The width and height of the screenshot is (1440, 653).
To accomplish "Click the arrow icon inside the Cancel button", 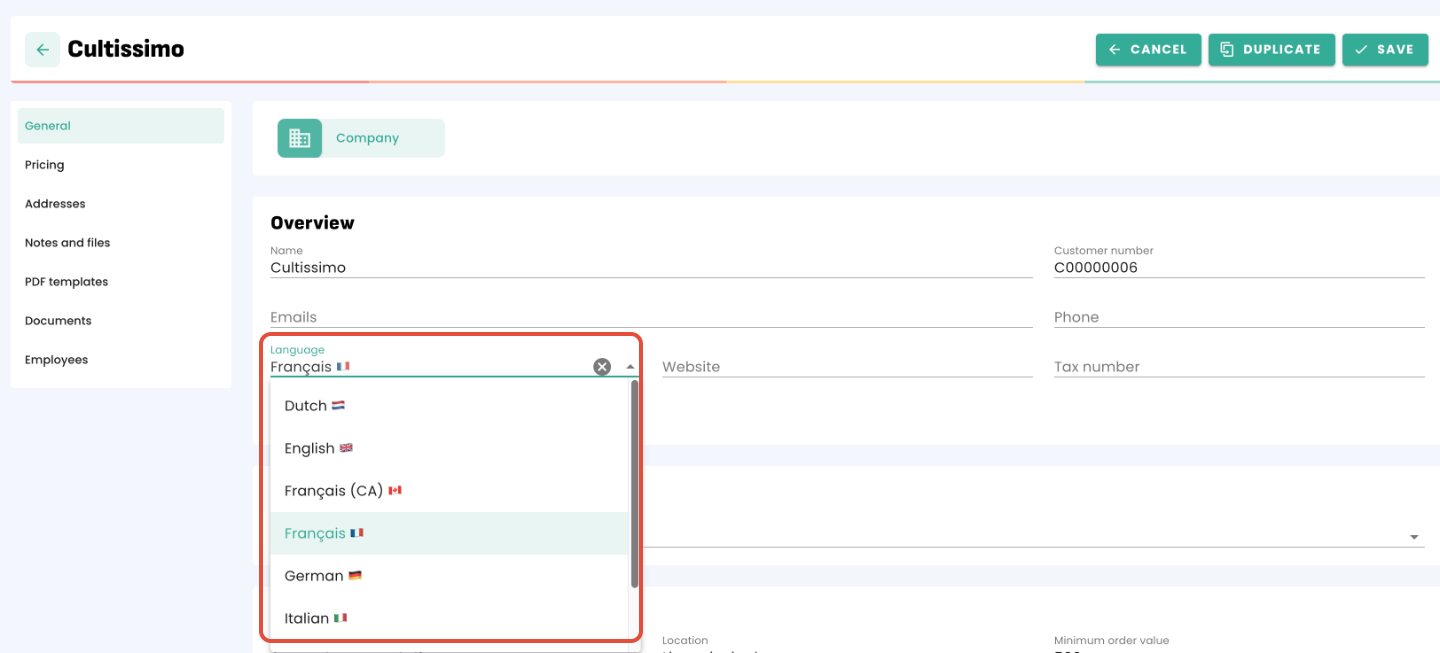I will point(1115,49).
